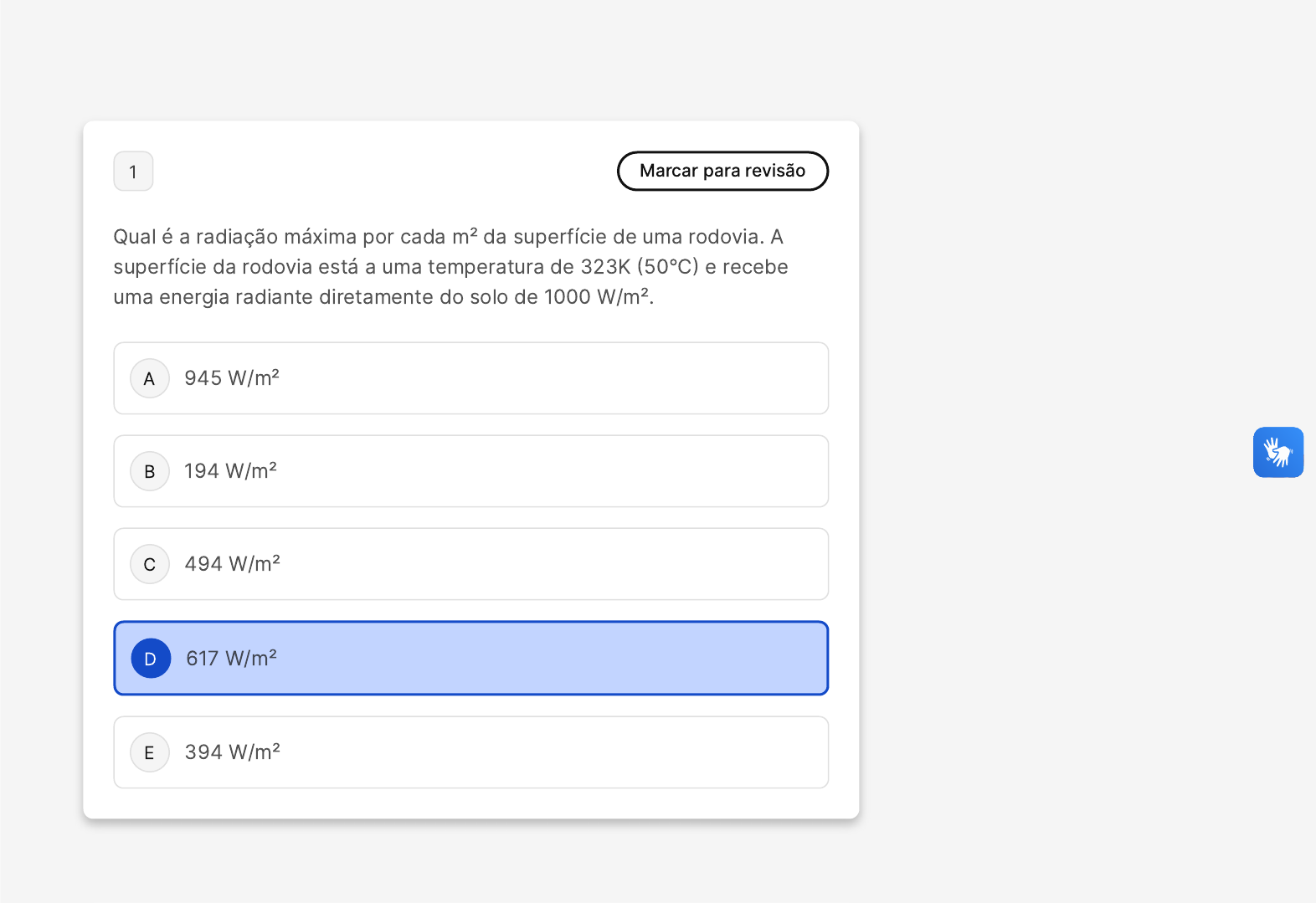
Task: Click empty space in highlighted D row
Action: (x=553, y=659)
